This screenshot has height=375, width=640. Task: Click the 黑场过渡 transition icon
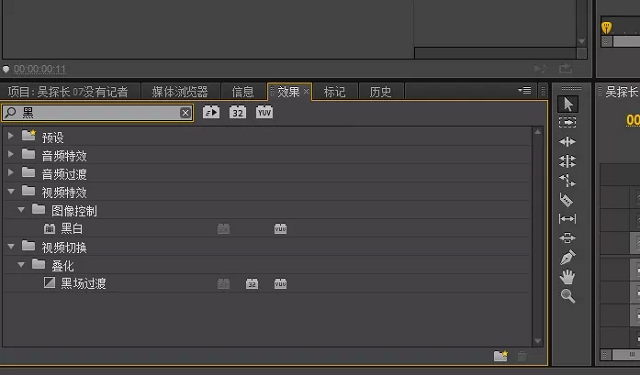coord(49,283)
